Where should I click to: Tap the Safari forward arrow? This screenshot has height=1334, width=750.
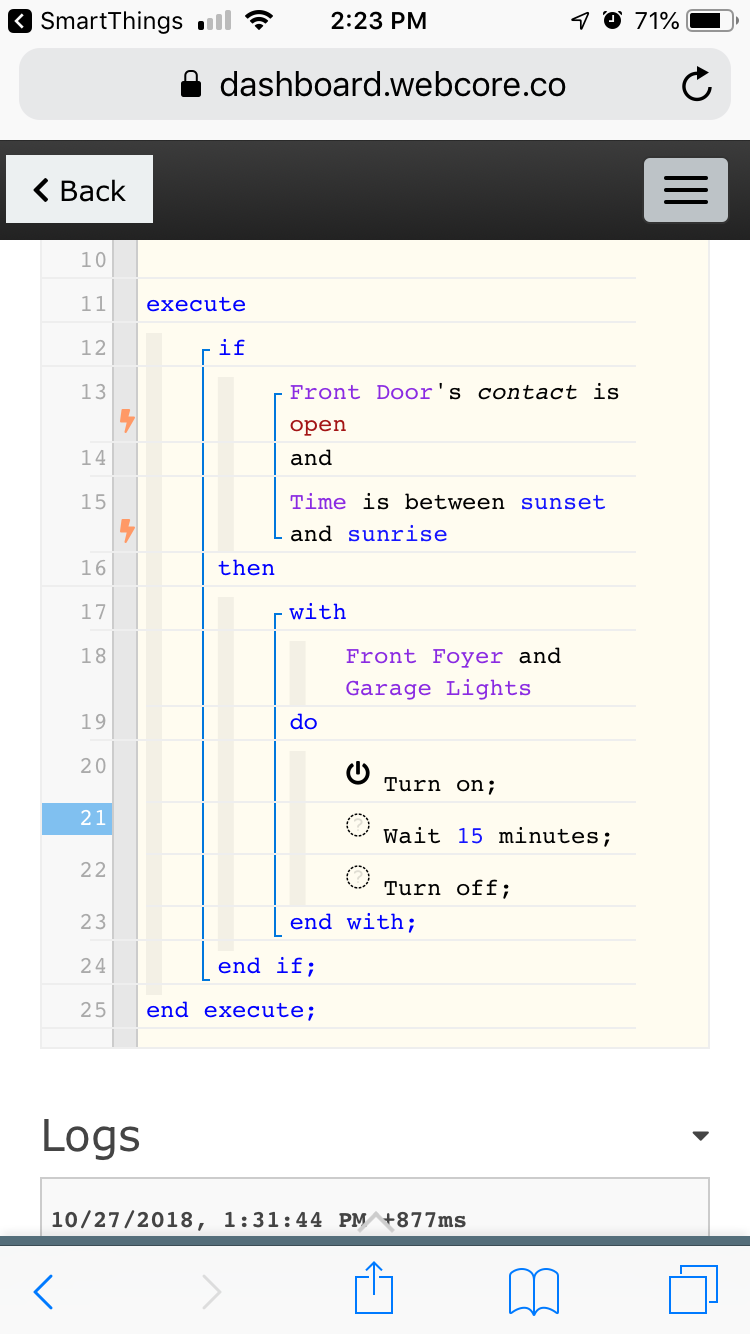click(x=211, y=1292)
